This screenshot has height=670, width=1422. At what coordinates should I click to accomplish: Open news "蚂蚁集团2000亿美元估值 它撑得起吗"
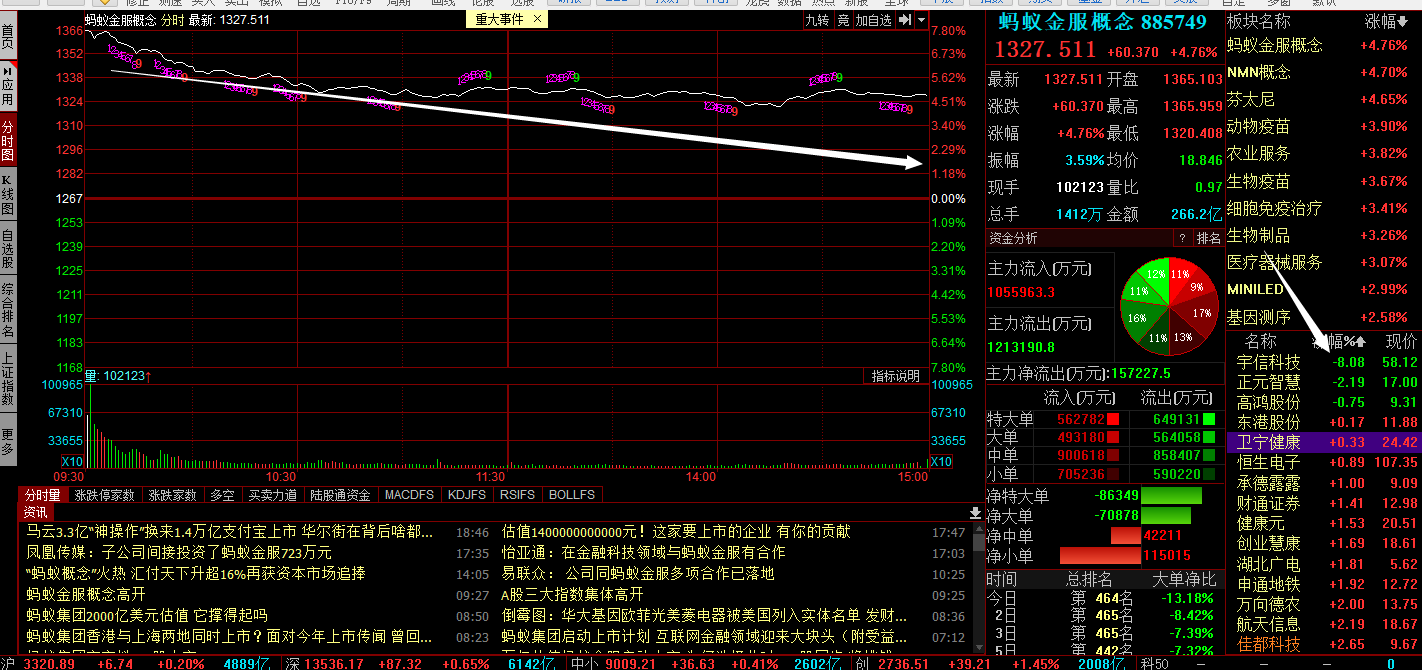147,616
